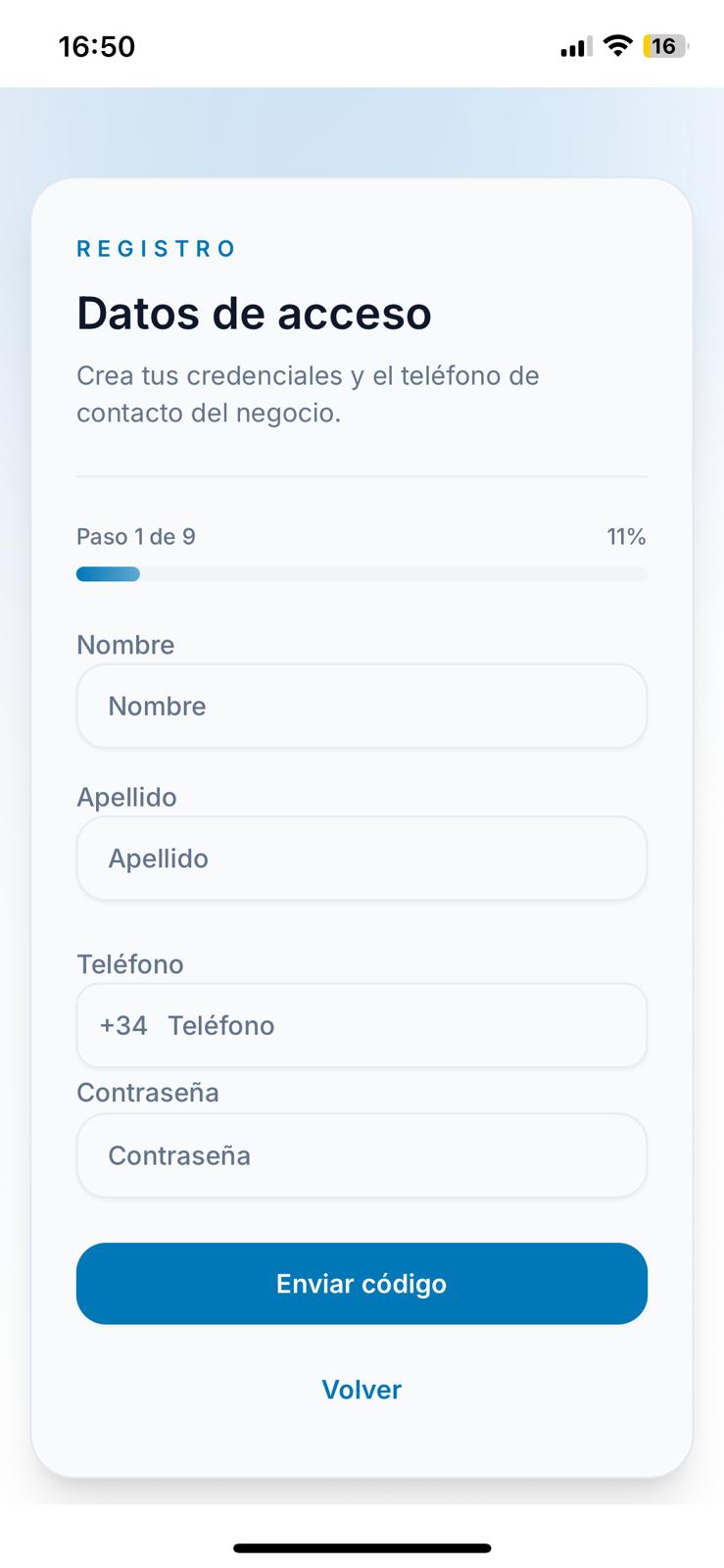
Task: Tap the description text about credenciales
Action: 308,394
